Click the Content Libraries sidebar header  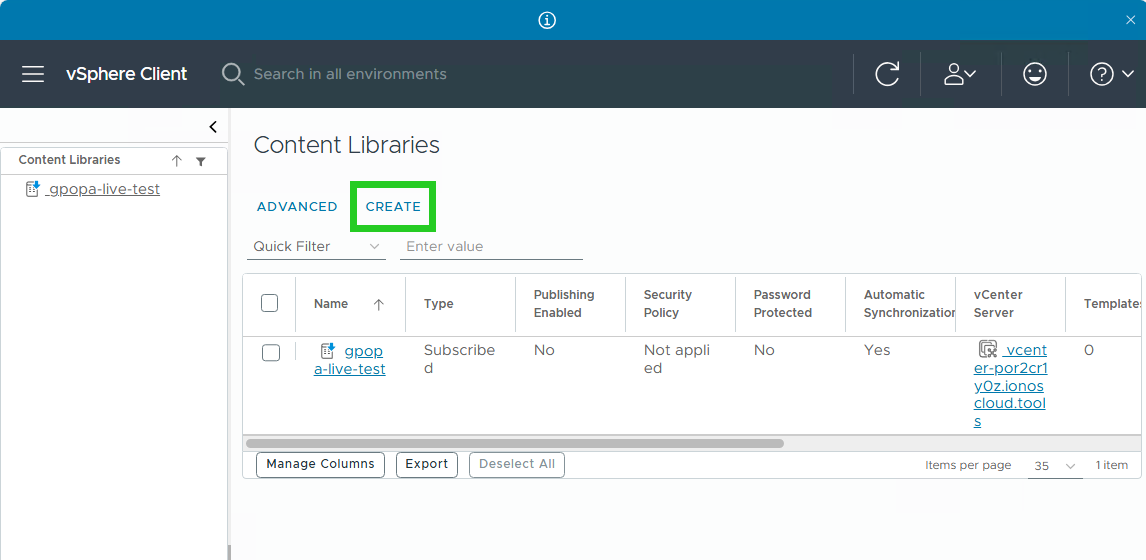tap(69, 160)
